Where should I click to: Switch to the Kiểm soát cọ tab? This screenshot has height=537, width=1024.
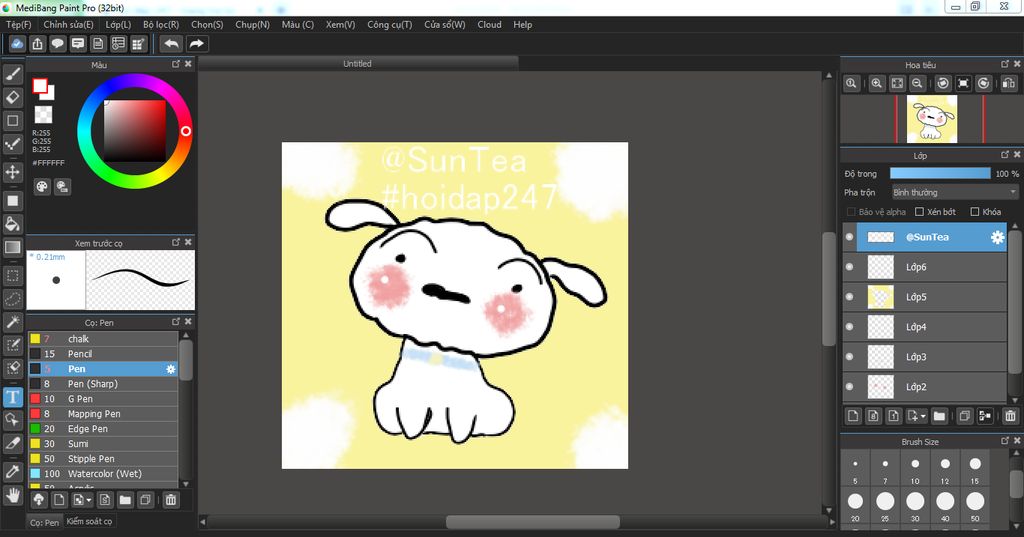[89, 521]
